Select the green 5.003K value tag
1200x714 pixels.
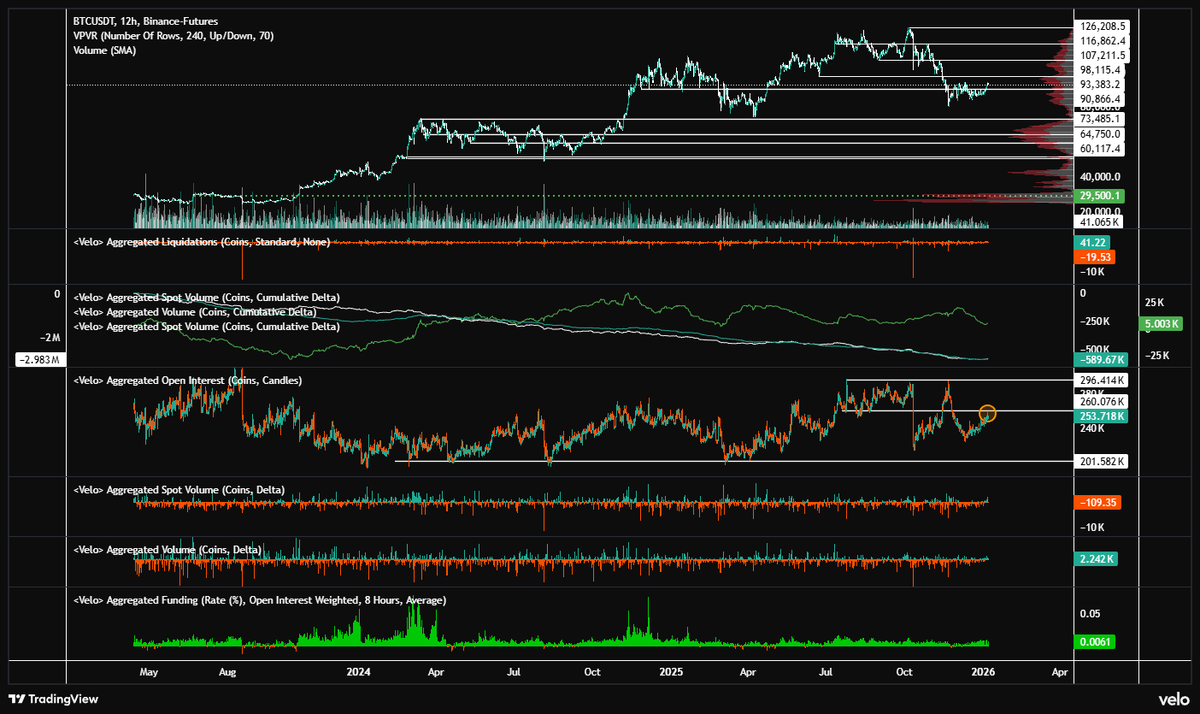point(1162,324)
